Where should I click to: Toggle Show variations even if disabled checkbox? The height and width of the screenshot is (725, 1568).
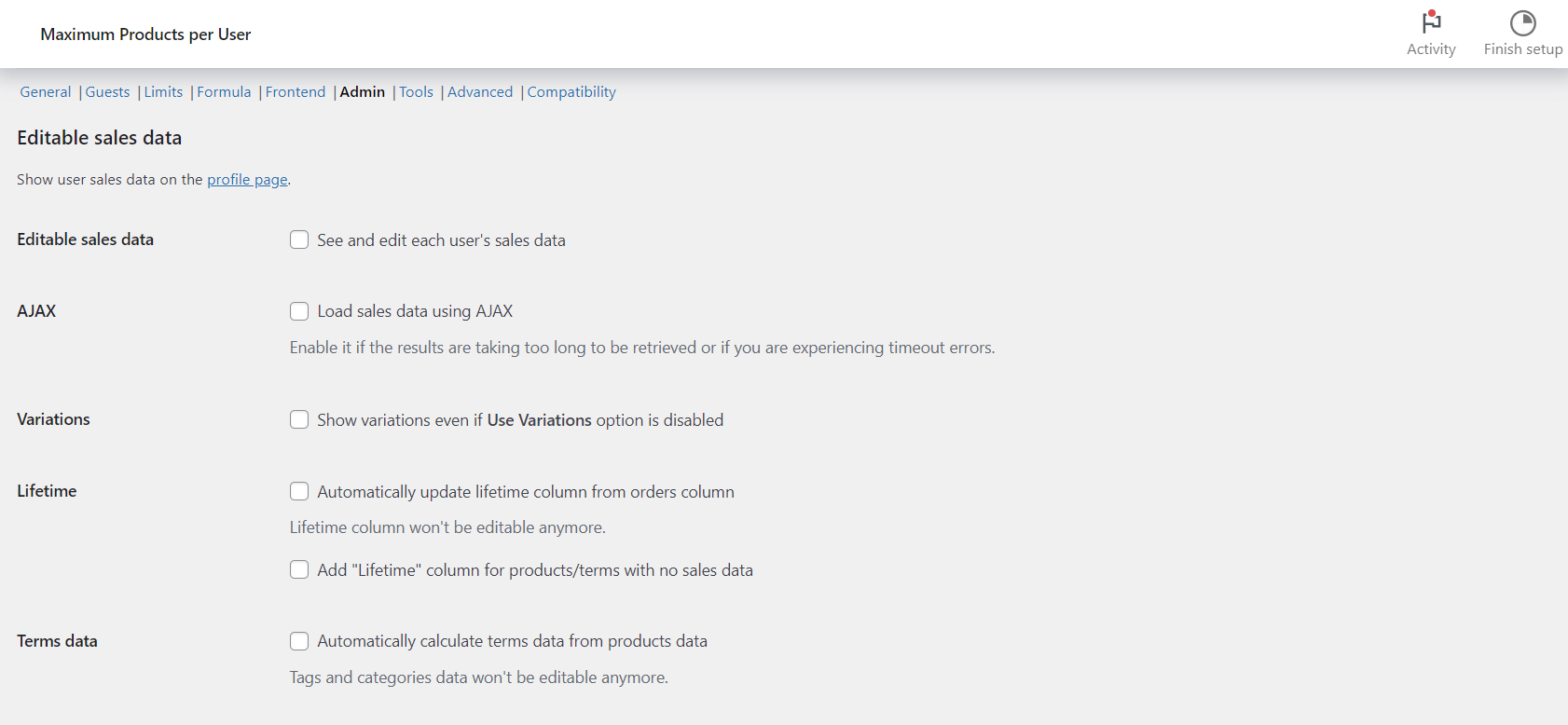click(299, 419)
